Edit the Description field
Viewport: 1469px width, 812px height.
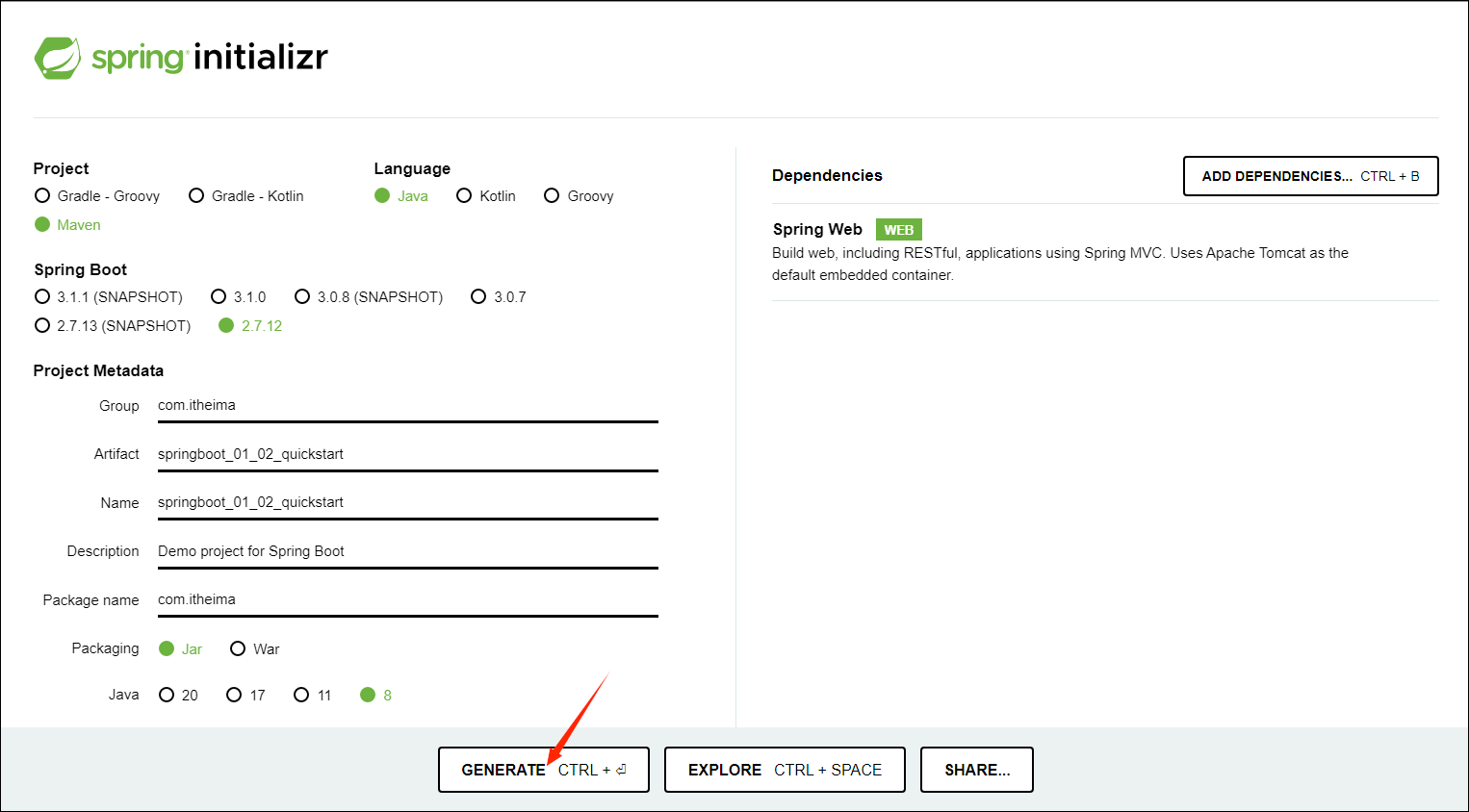point(407,551)
